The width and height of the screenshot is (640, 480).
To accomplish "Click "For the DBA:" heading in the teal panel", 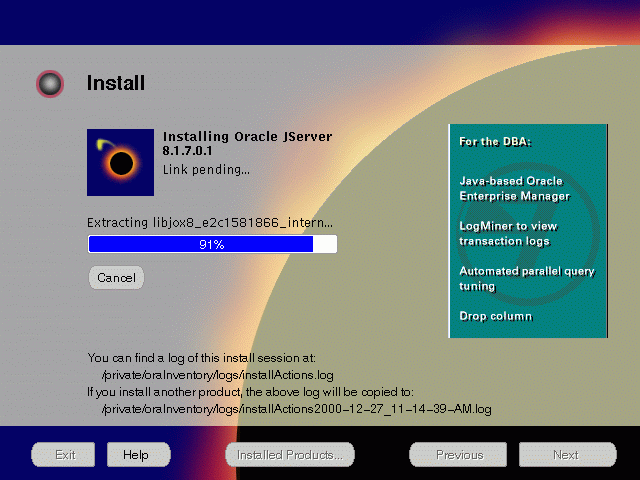I will (x=495, y=142).
